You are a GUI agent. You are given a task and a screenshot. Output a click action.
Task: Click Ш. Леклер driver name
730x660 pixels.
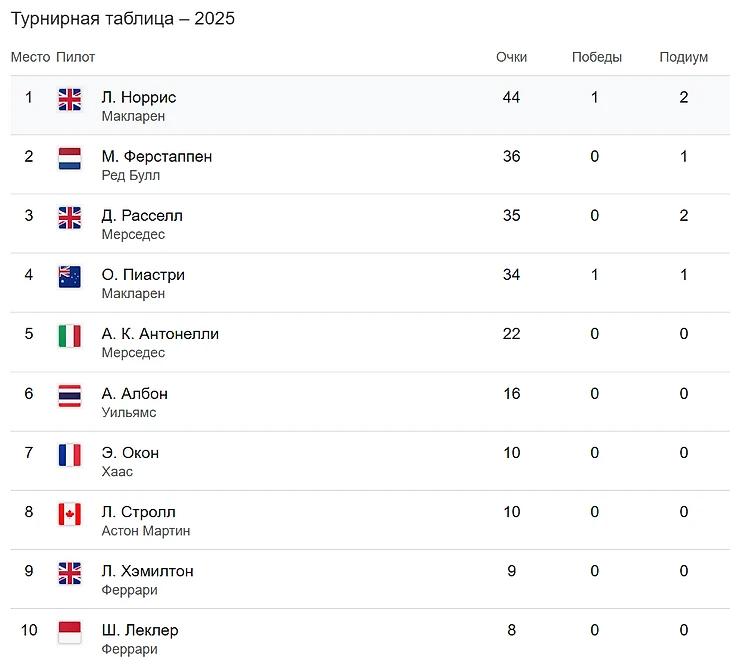click(140, 631)
